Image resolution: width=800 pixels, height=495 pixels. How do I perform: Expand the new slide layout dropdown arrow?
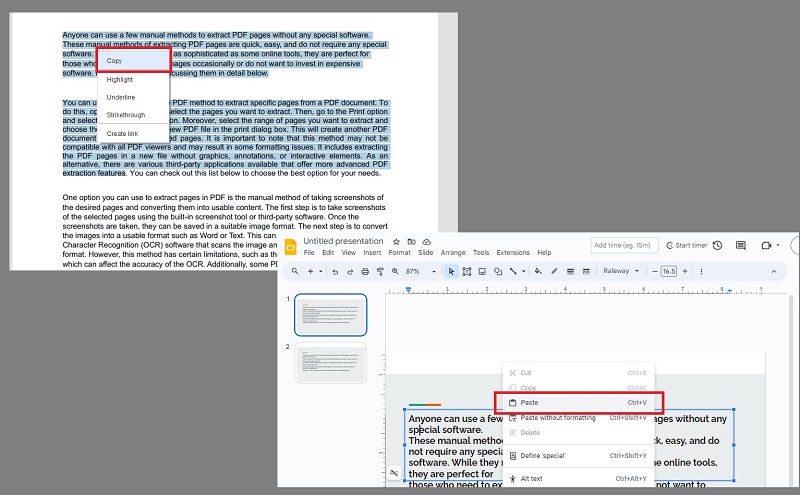pos(321,271)
